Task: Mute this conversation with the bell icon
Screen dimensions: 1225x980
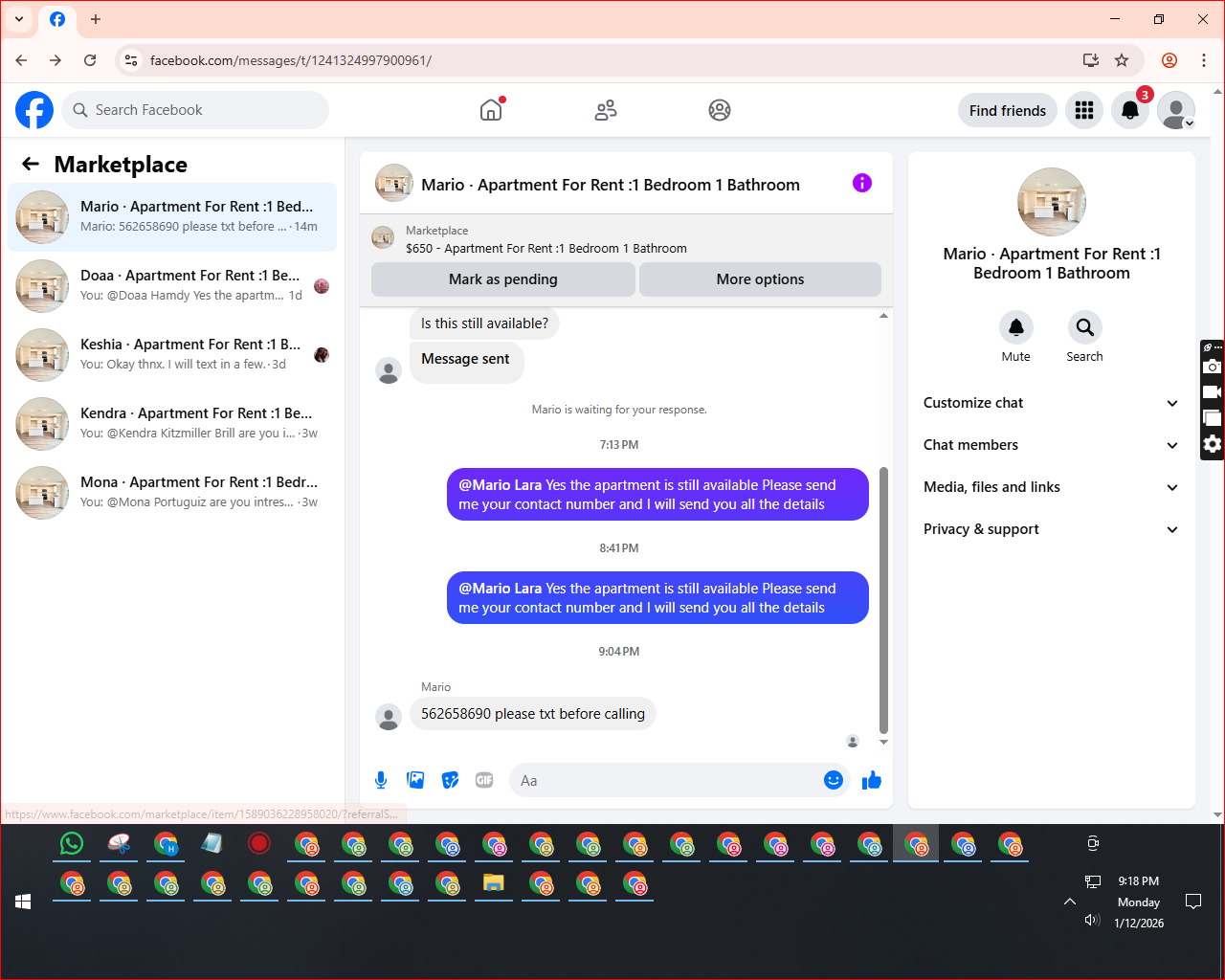Action: coord(1016,327)
